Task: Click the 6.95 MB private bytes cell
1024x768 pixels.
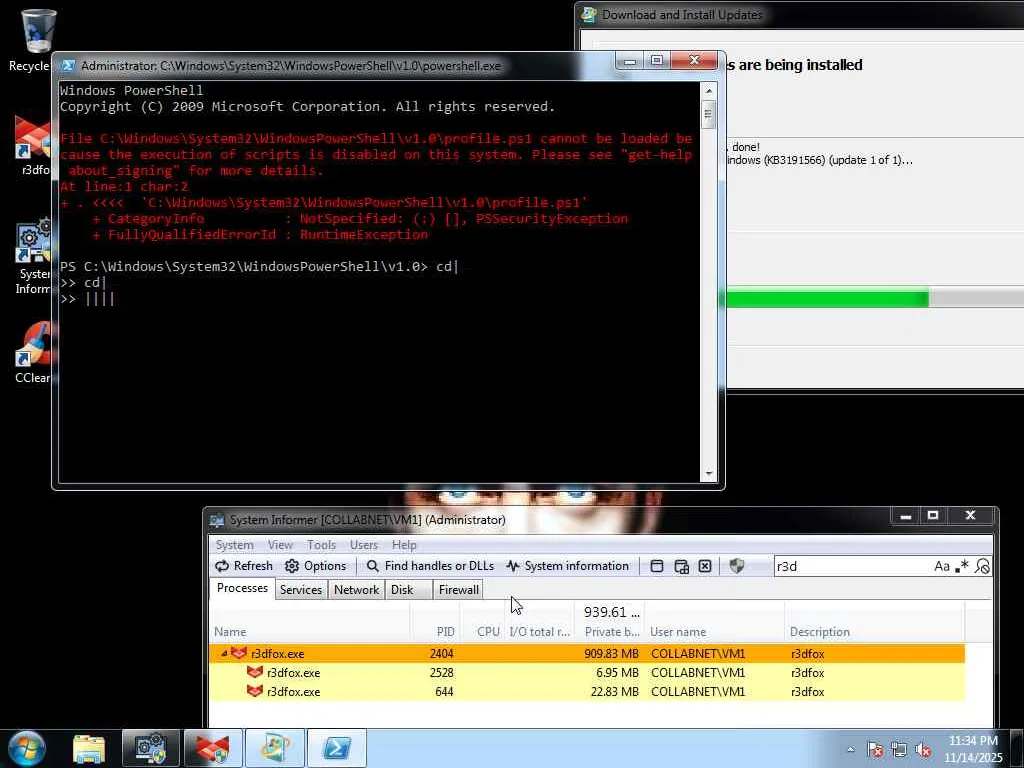Action: point(617,673)
